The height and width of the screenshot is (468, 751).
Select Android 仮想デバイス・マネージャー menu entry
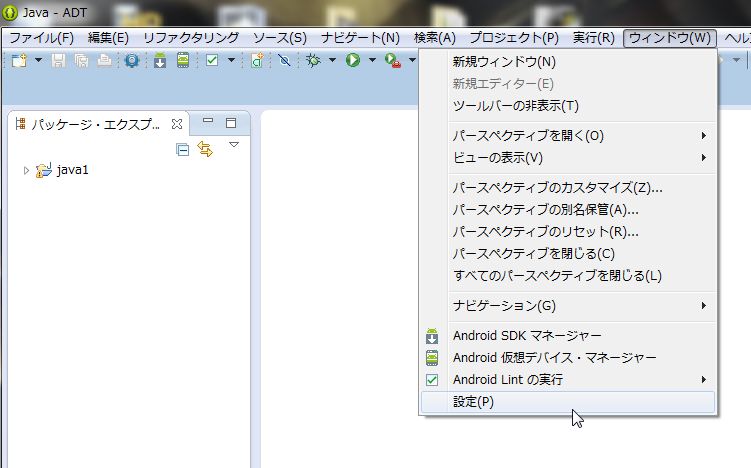pos(569,357)
